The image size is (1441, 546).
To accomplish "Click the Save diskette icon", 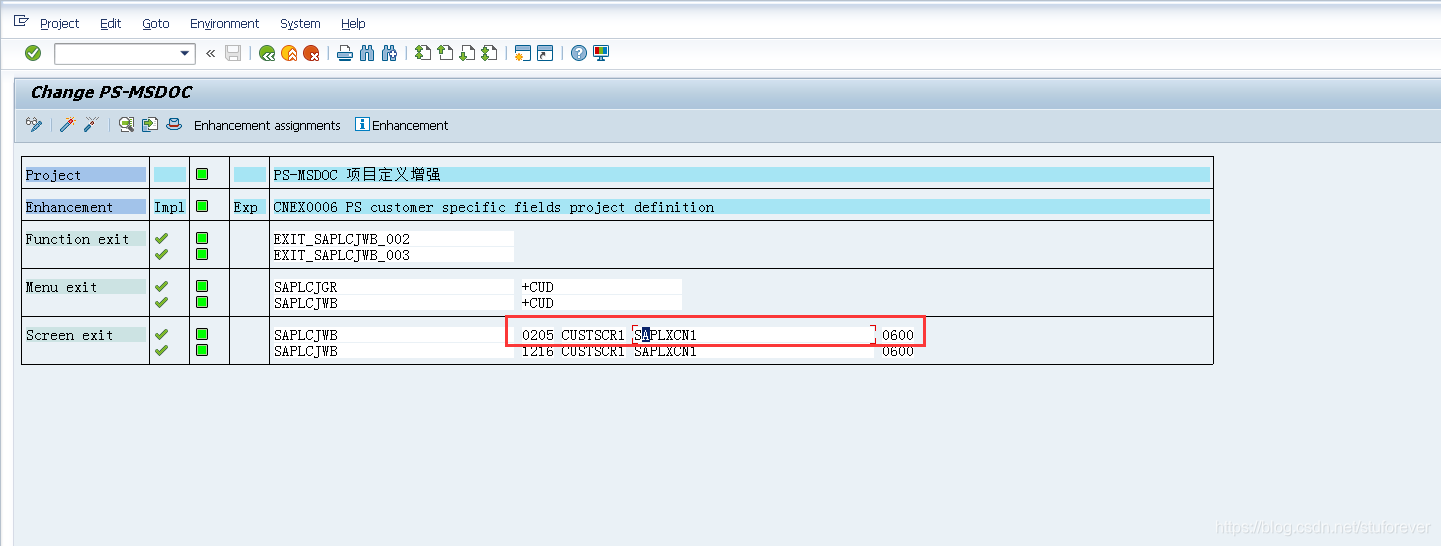I will 233,53.
